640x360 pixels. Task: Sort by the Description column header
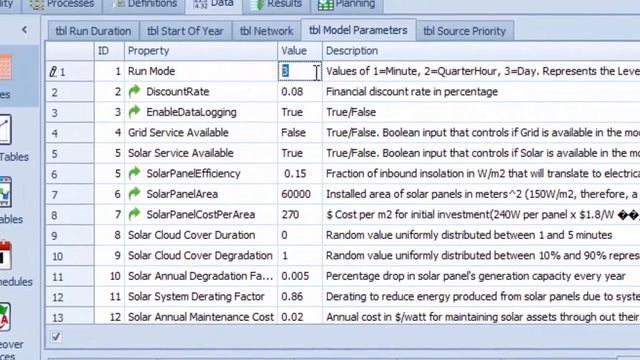[481, 51]
